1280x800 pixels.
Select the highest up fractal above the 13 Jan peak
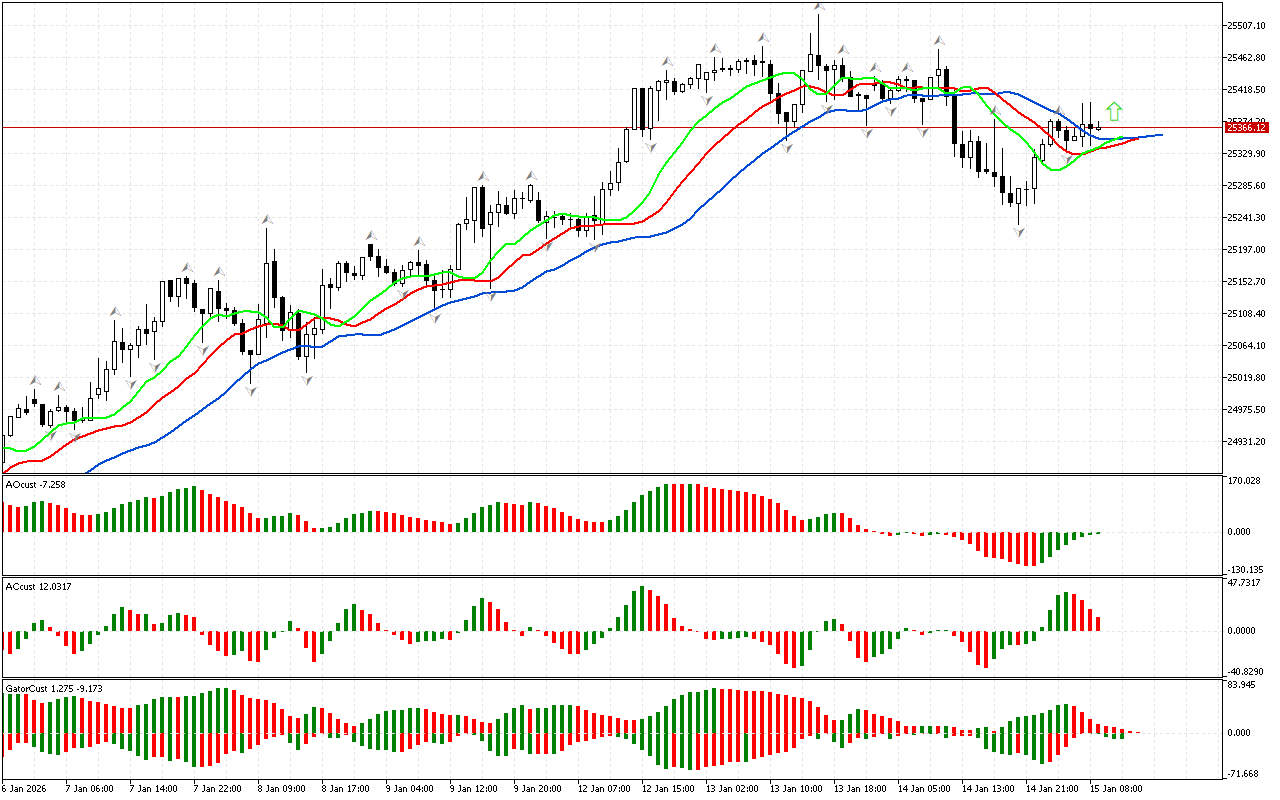click(819, 7)
